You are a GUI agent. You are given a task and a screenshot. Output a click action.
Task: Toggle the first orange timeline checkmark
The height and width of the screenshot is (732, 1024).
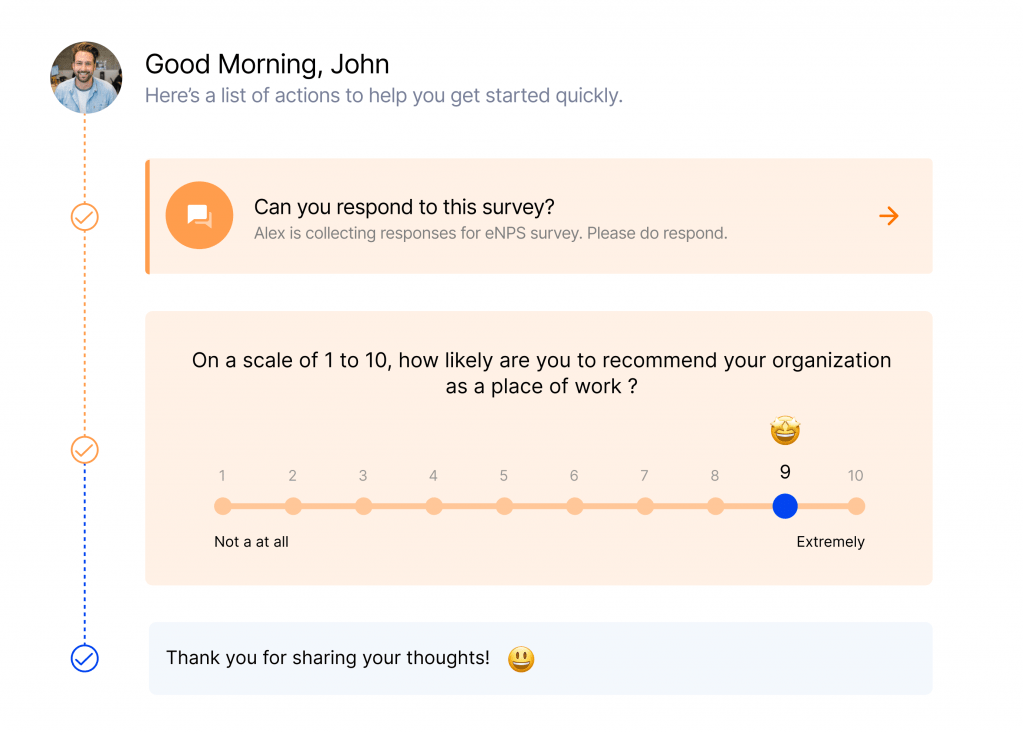click(x=84, y=217)
